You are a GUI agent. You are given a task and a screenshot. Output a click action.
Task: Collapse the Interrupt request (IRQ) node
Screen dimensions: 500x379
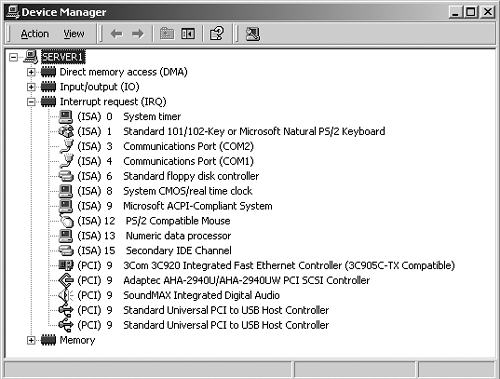(31, 102)
